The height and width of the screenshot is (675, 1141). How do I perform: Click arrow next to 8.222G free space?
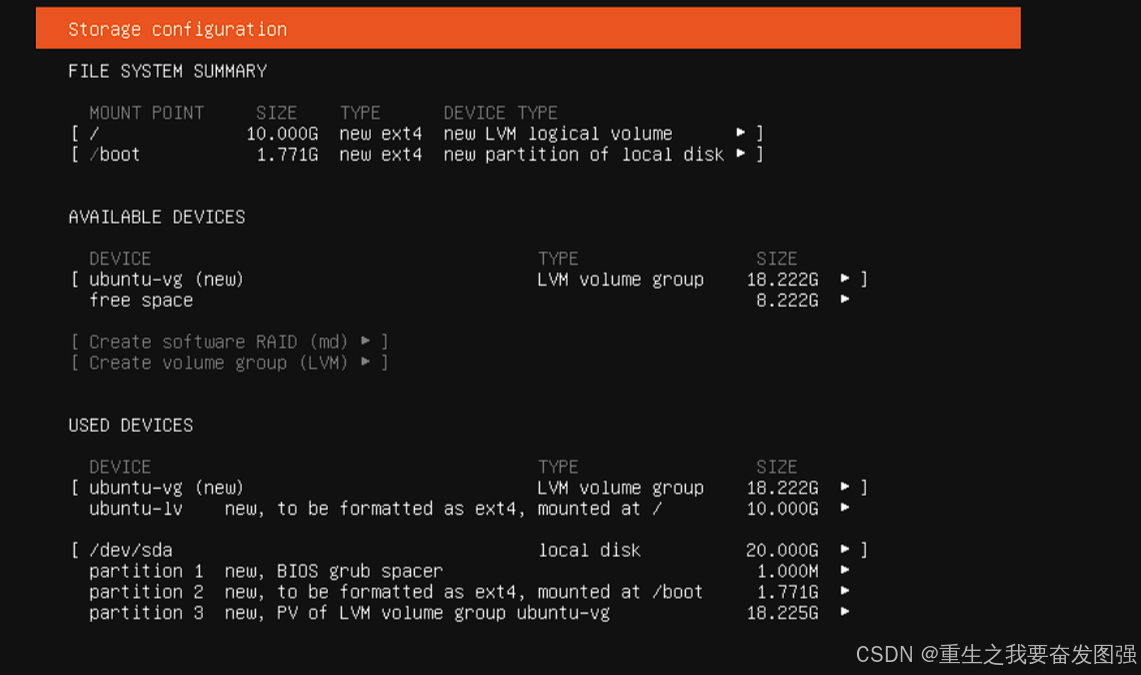[845, 300]
